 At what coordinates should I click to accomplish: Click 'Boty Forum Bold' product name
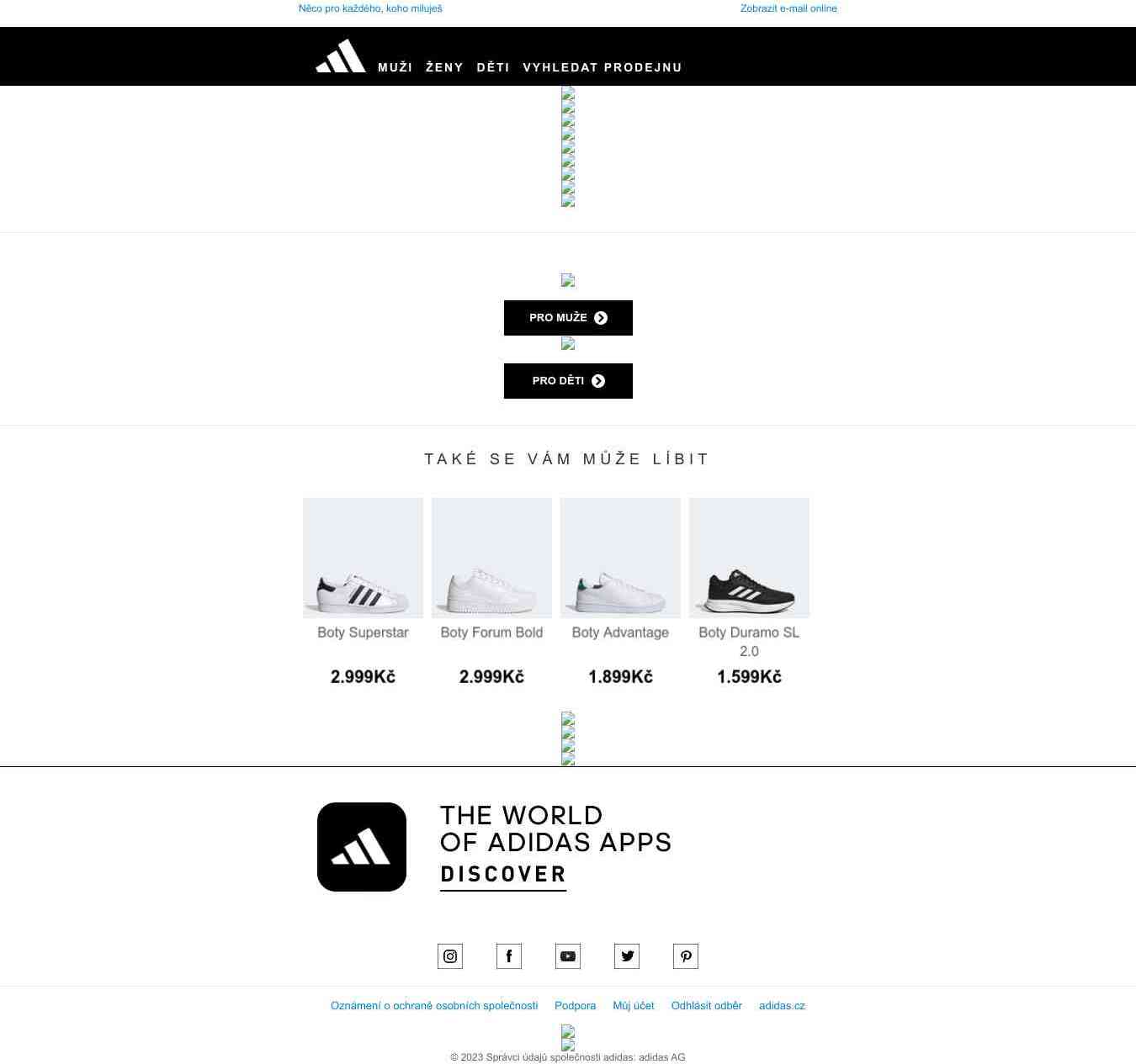click(x=491, y=633)
